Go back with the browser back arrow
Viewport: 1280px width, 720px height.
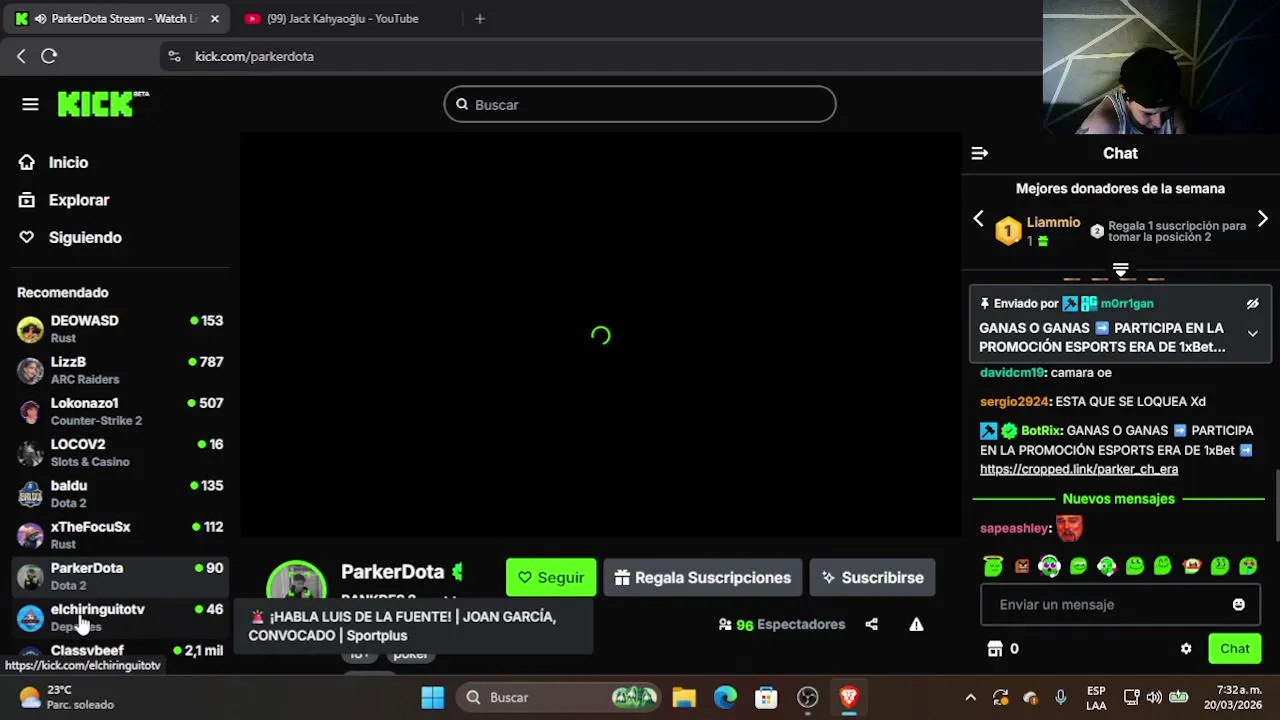(x=21, y=56)
